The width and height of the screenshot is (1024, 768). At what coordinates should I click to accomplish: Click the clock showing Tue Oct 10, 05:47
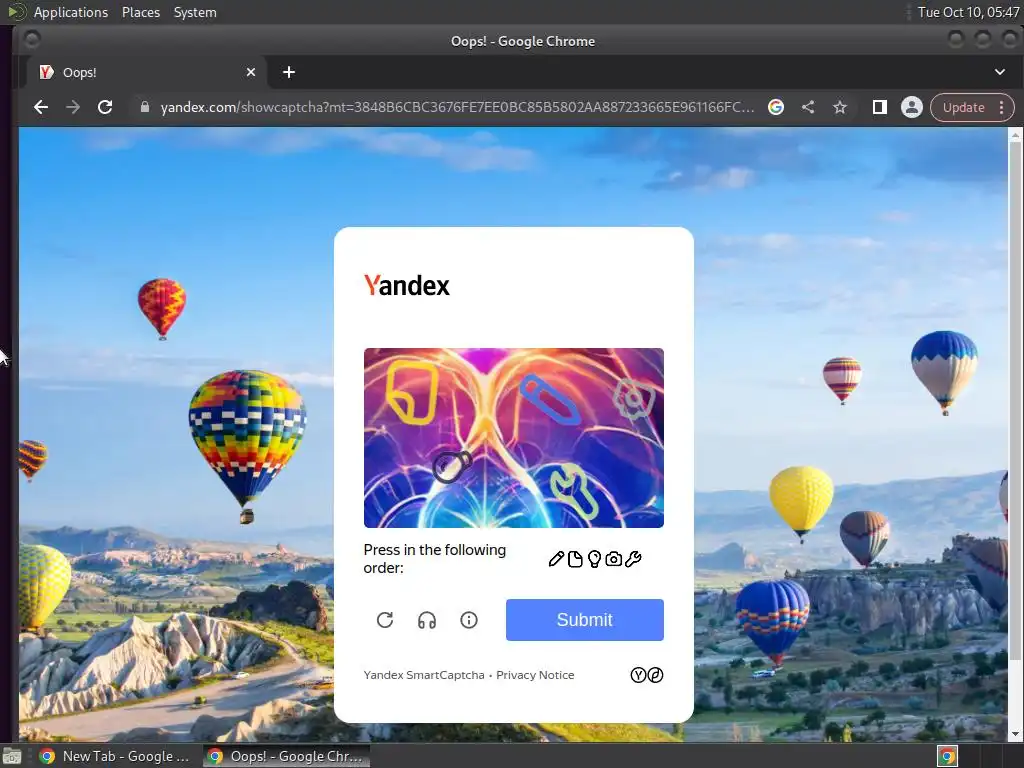[968, 12]
